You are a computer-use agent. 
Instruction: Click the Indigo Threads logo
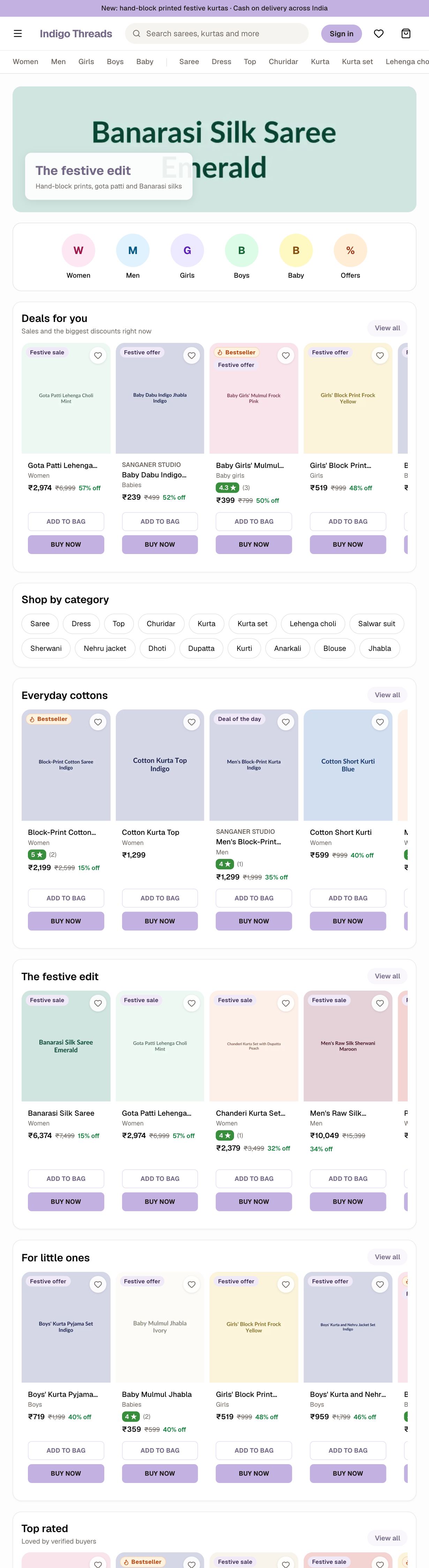tap(76, 33)
